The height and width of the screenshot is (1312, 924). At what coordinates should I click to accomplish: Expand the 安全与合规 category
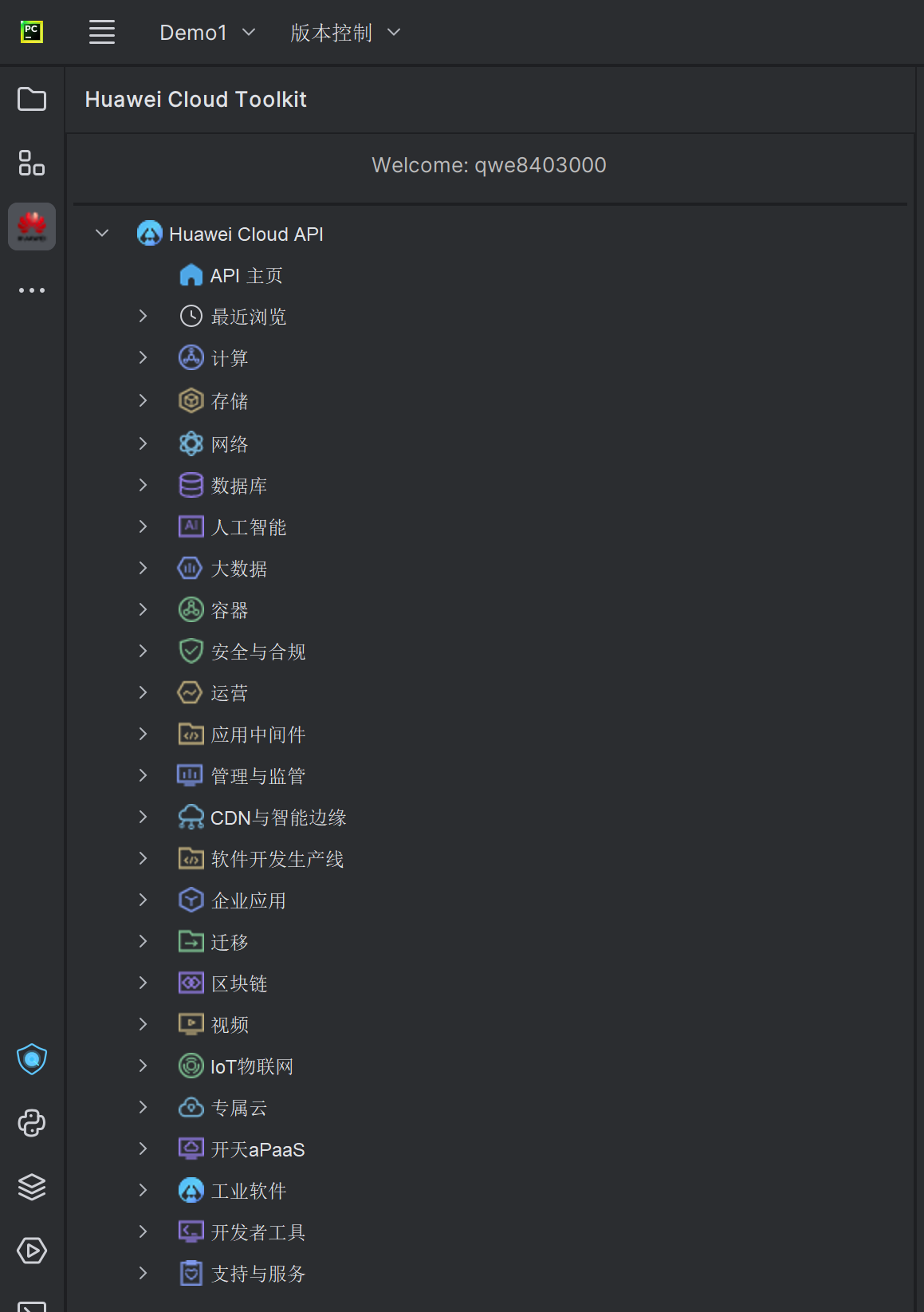pos(143,652)
